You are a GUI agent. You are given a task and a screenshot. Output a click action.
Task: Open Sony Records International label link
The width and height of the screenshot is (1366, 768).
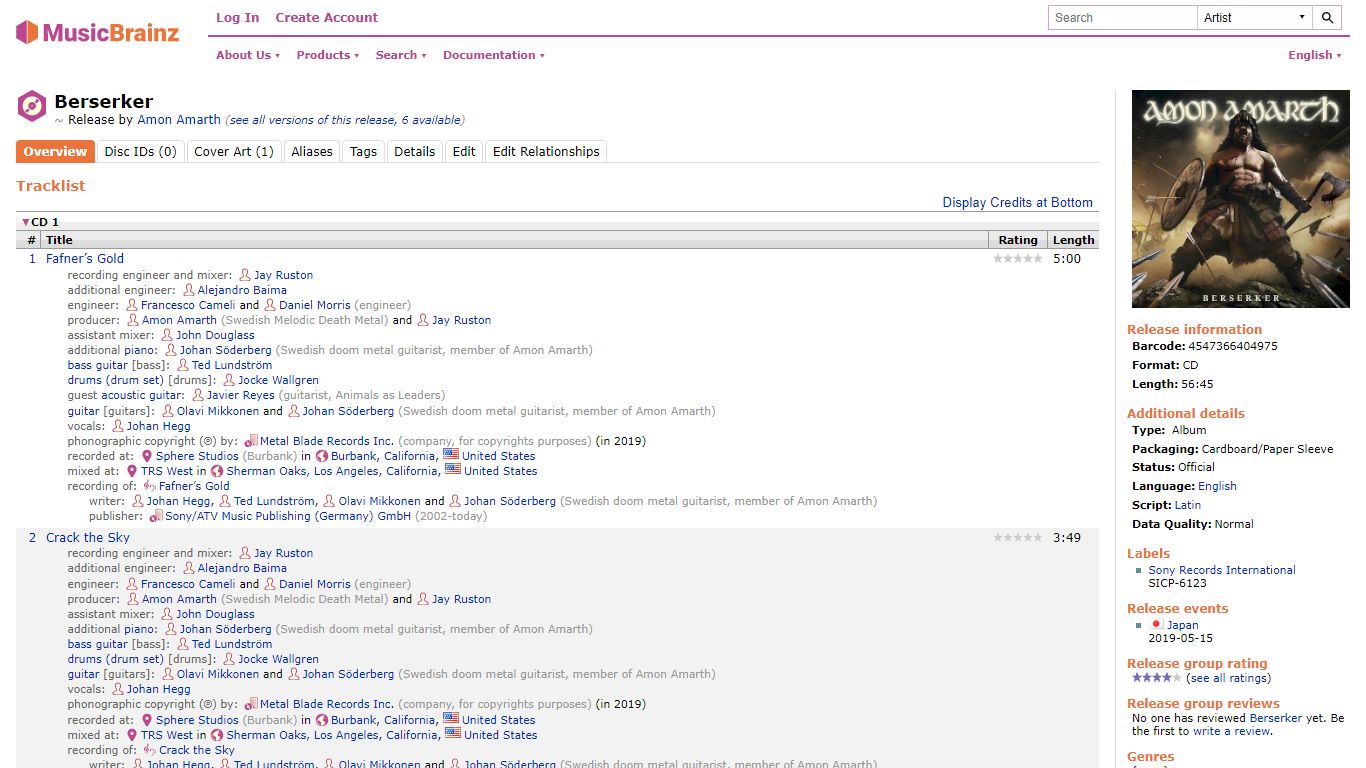tap(1222, 570)
